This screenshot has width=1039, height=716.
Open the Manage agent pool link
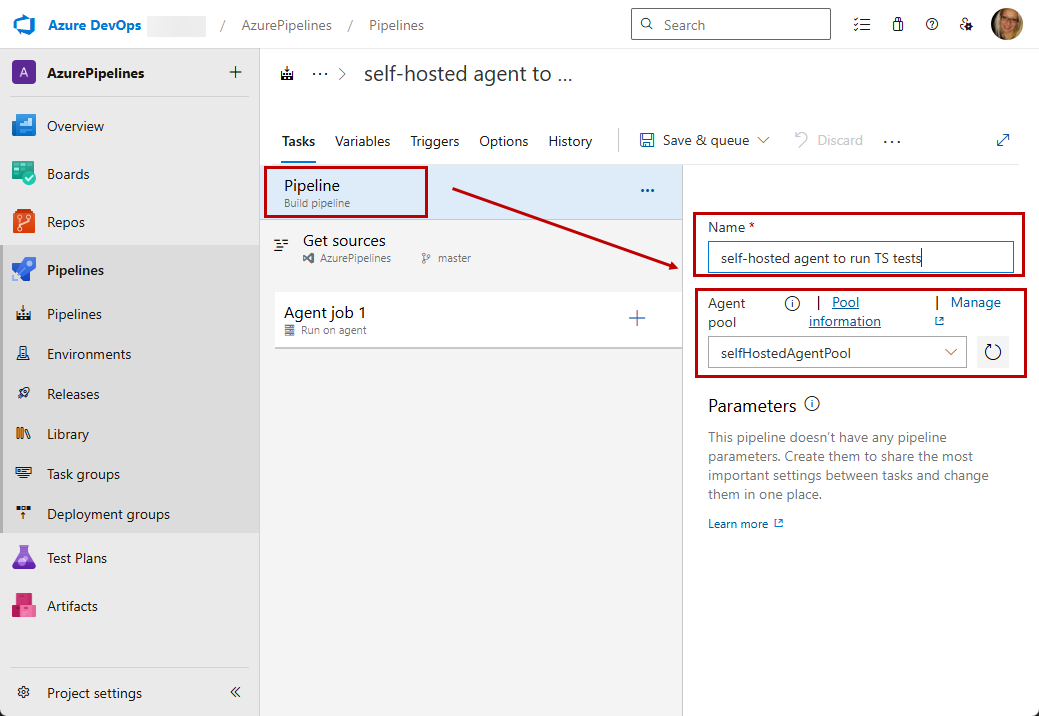point(975,303)
